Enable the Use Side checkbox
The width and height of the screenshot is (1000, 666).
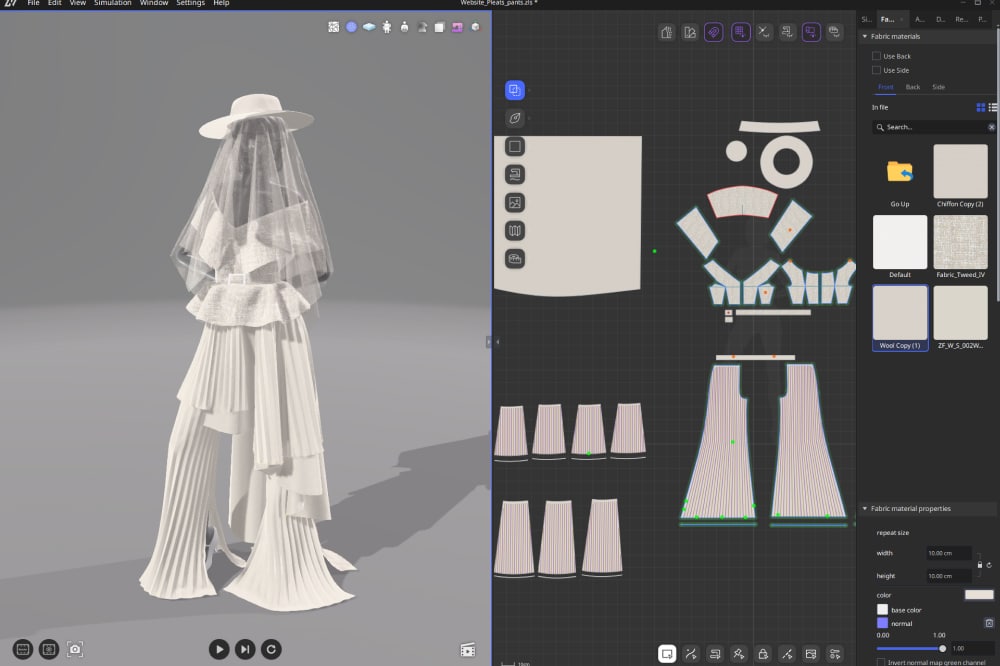click(x=876, y=70)
